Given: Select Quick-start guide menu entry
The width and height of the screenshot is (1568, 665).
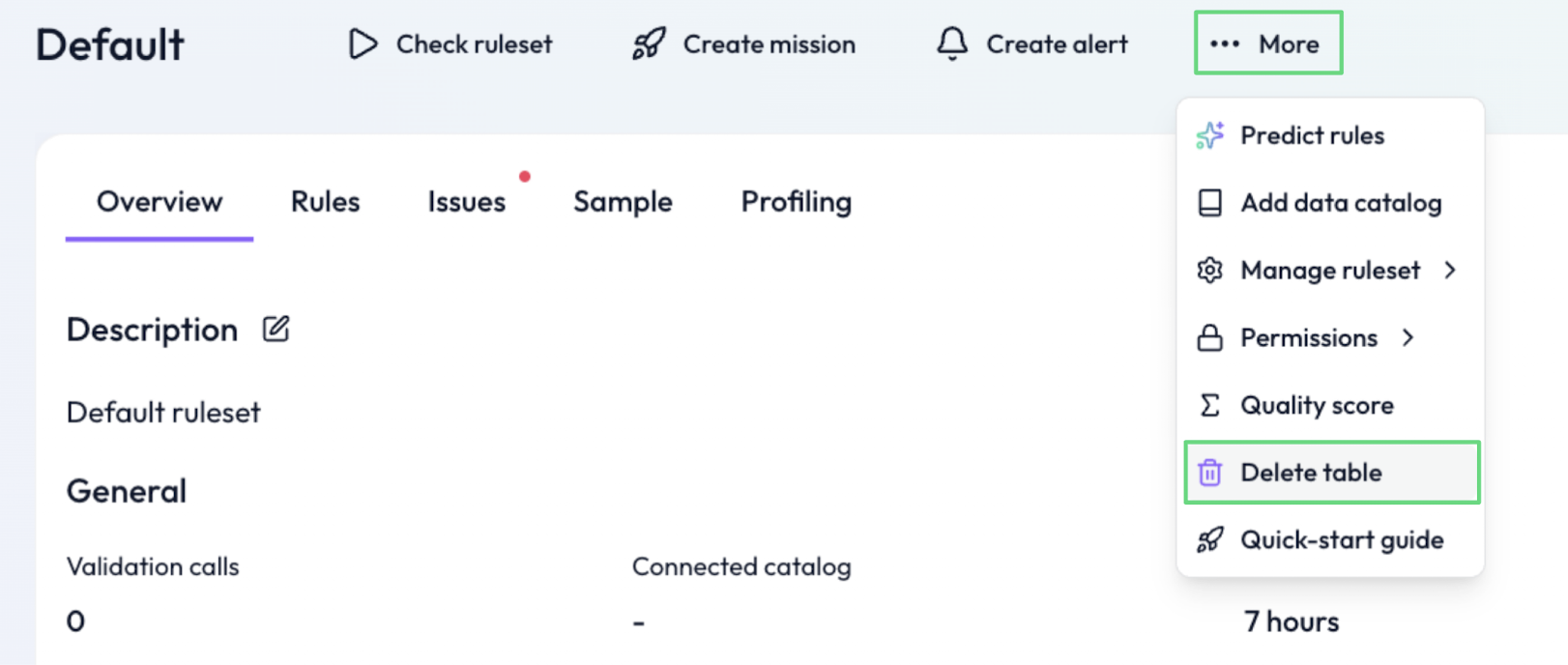Looking at the screenshot, I should (x=1341, y=540).
